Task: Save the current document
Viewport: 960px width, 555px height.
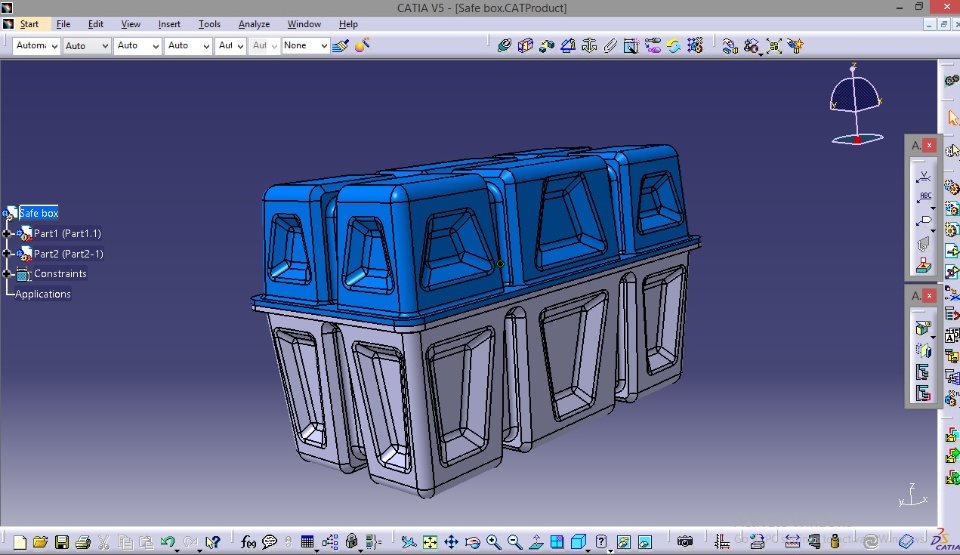Action: tap(61, 542)
